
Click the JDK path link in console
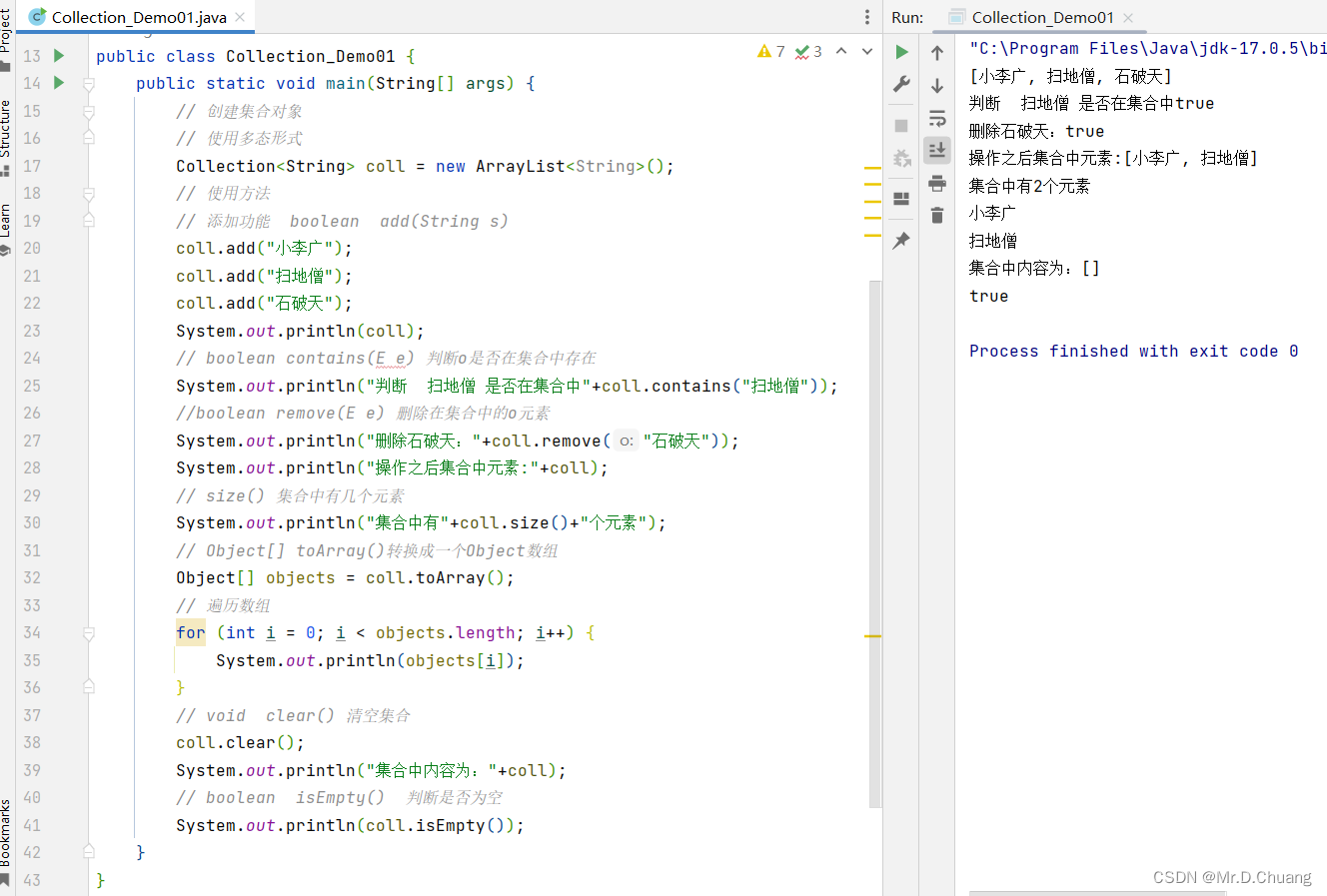[x=1148, y=48]
